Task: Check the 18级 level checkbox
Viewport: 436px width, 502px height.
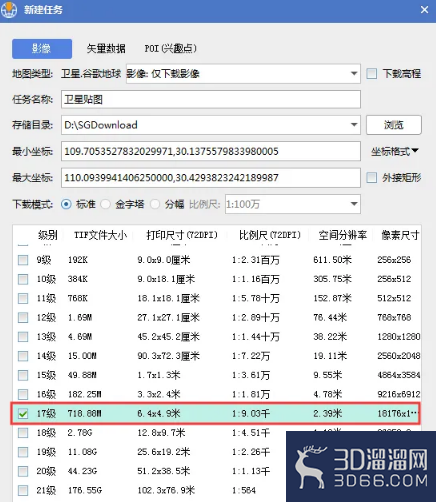Action: click(23, 433)
